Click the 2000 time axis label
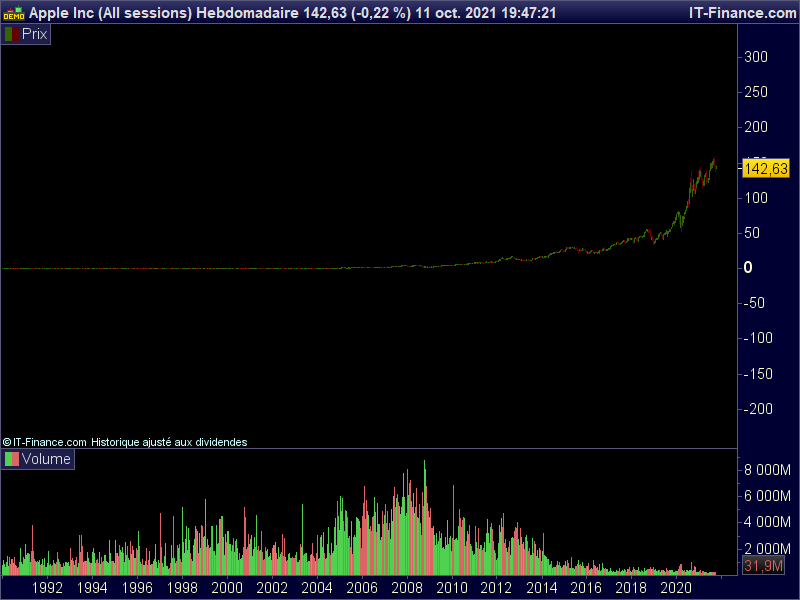 (227, 588)
